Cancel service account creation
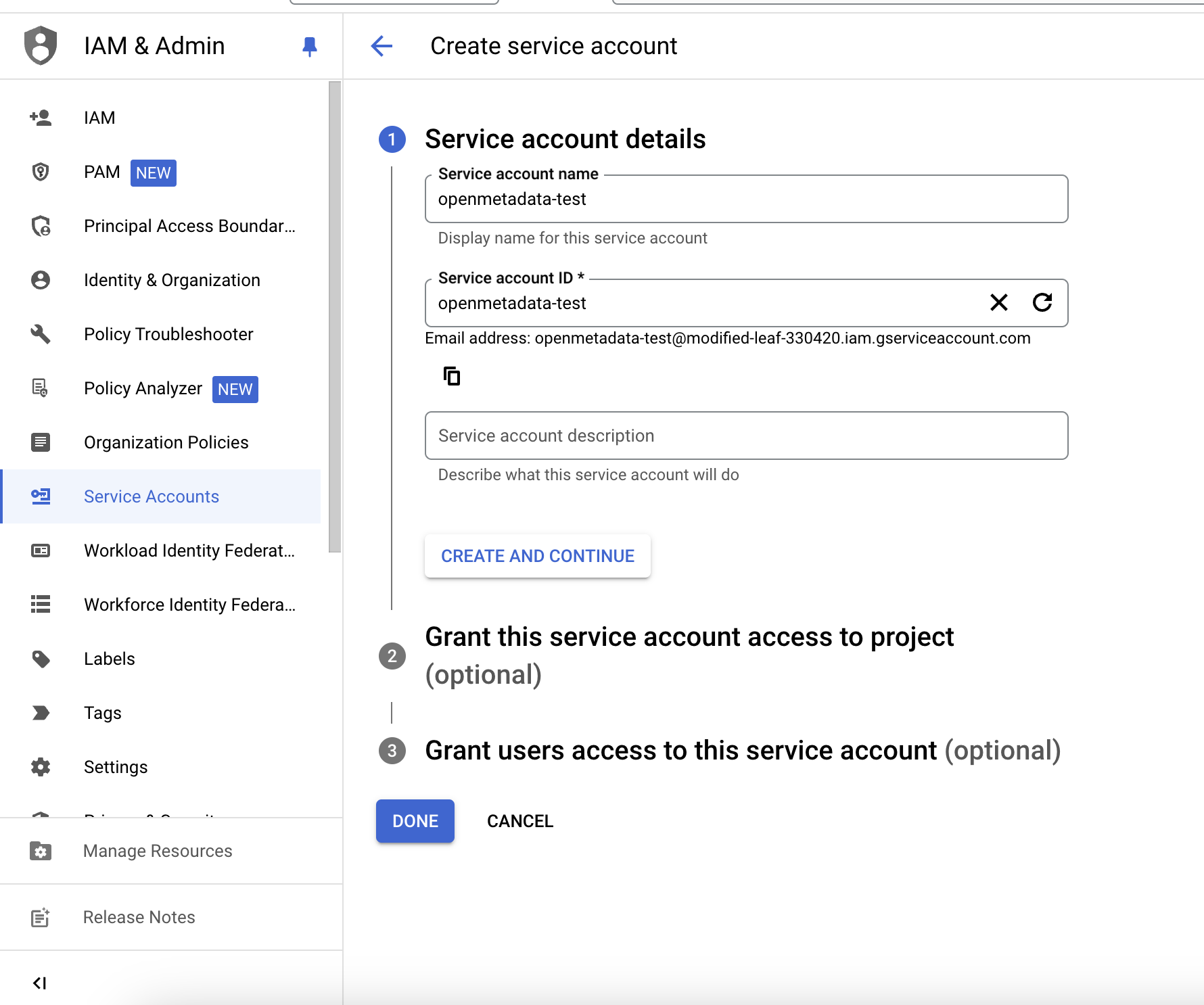This screenshot has width=1204, height=1005. pyautogui.click(x=519, y=820)
